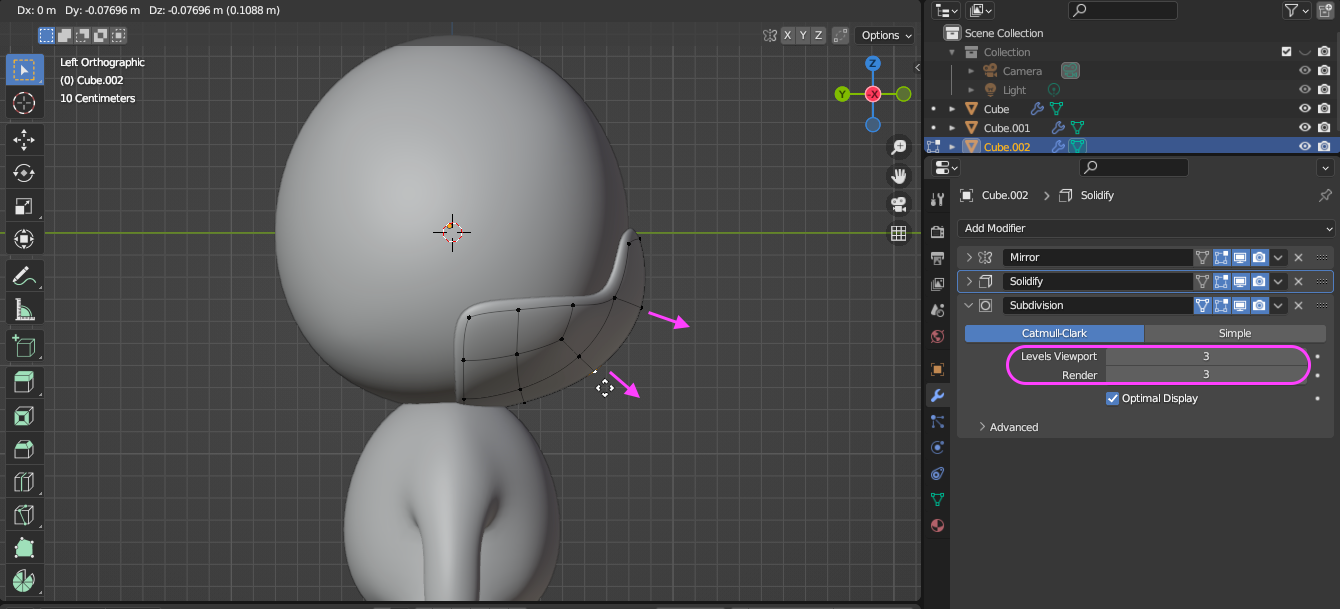Open the Material properties tab
Image resolution: width=1340 pixels, height=609 pixels.
(x=937, y=526)
